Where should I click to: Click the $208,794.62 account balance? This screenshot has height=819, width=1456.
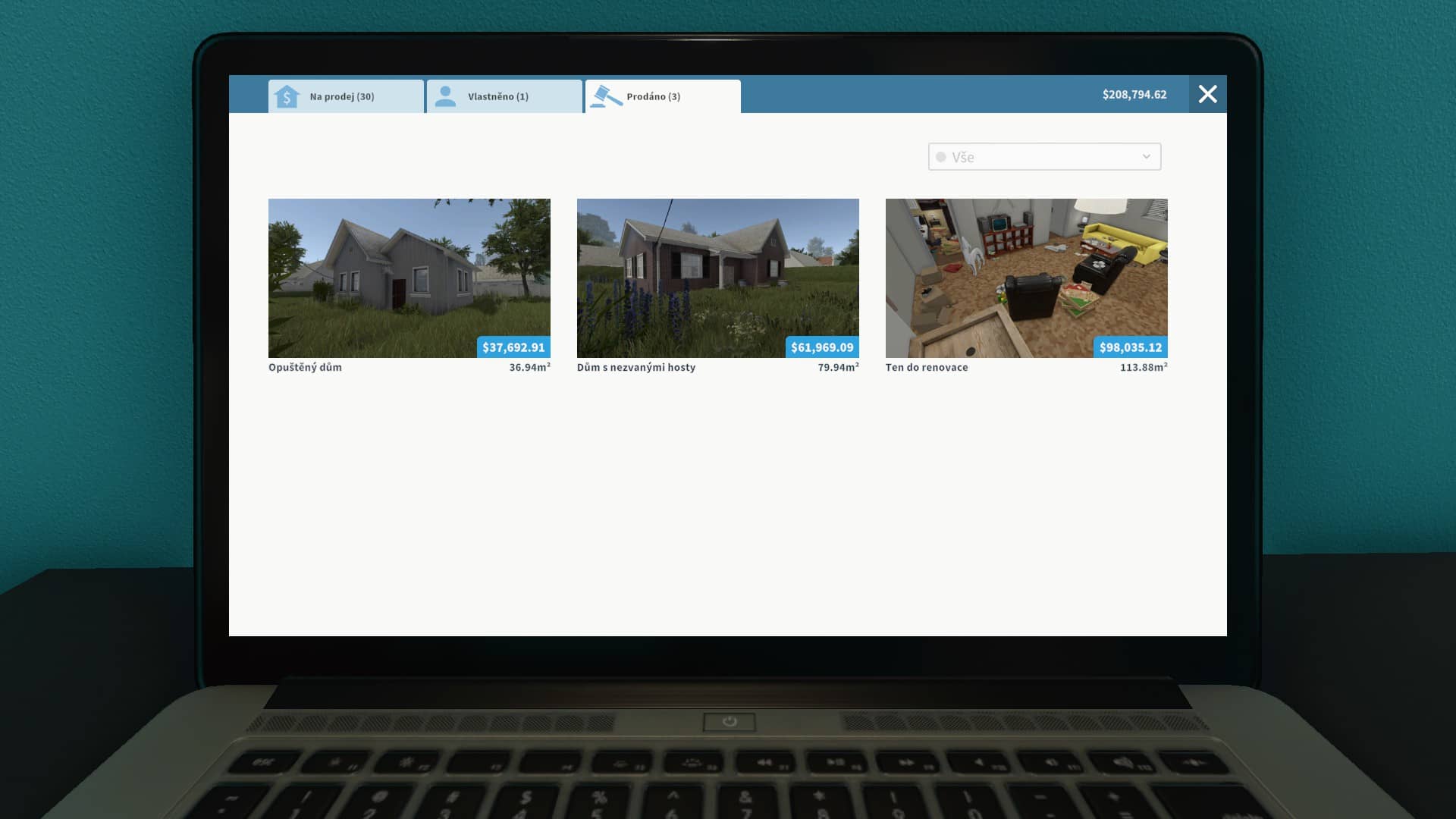(x=1134, y=95)
